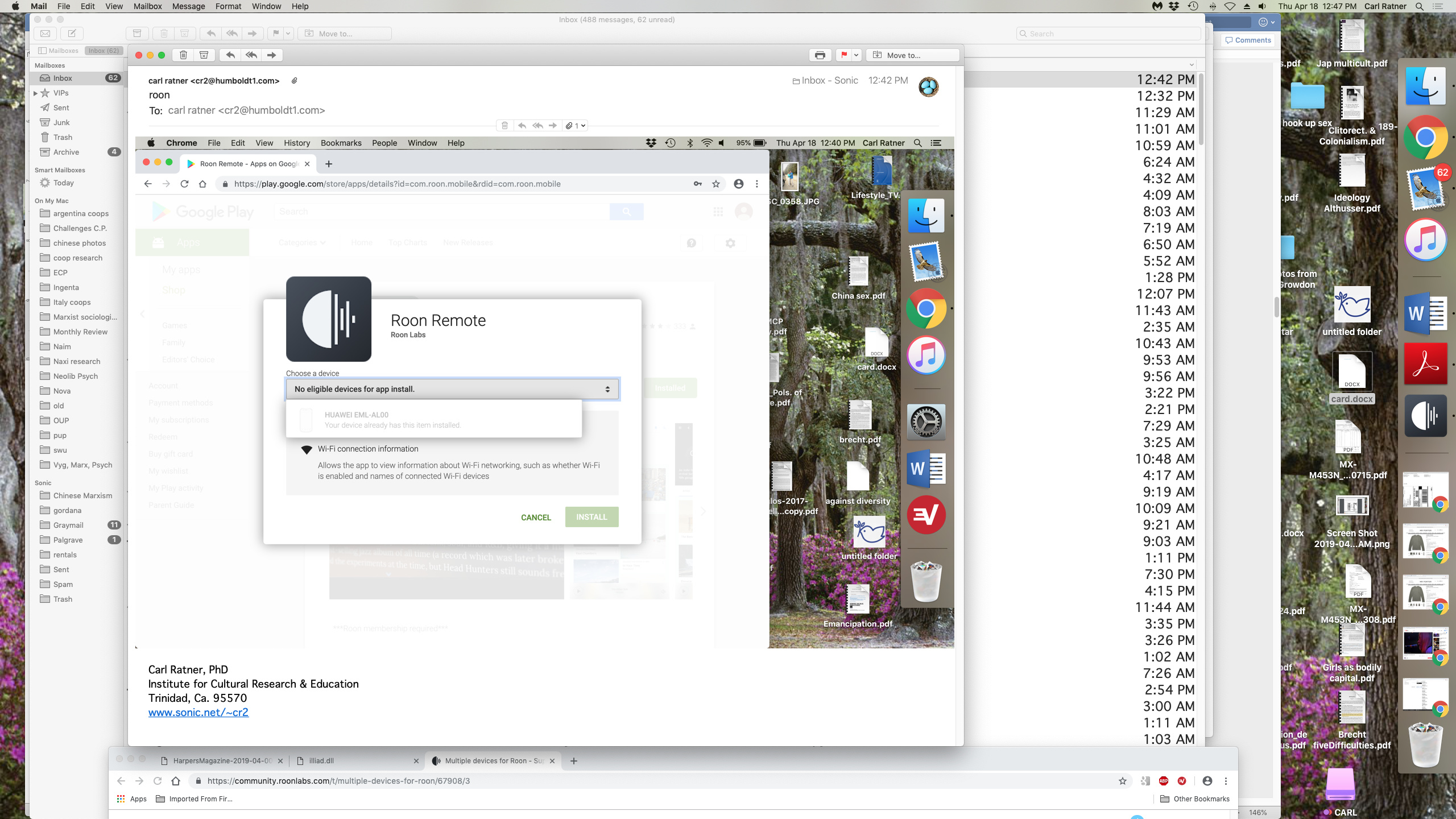Click the Archive button in main Mail toolbar

coord(137,34)
